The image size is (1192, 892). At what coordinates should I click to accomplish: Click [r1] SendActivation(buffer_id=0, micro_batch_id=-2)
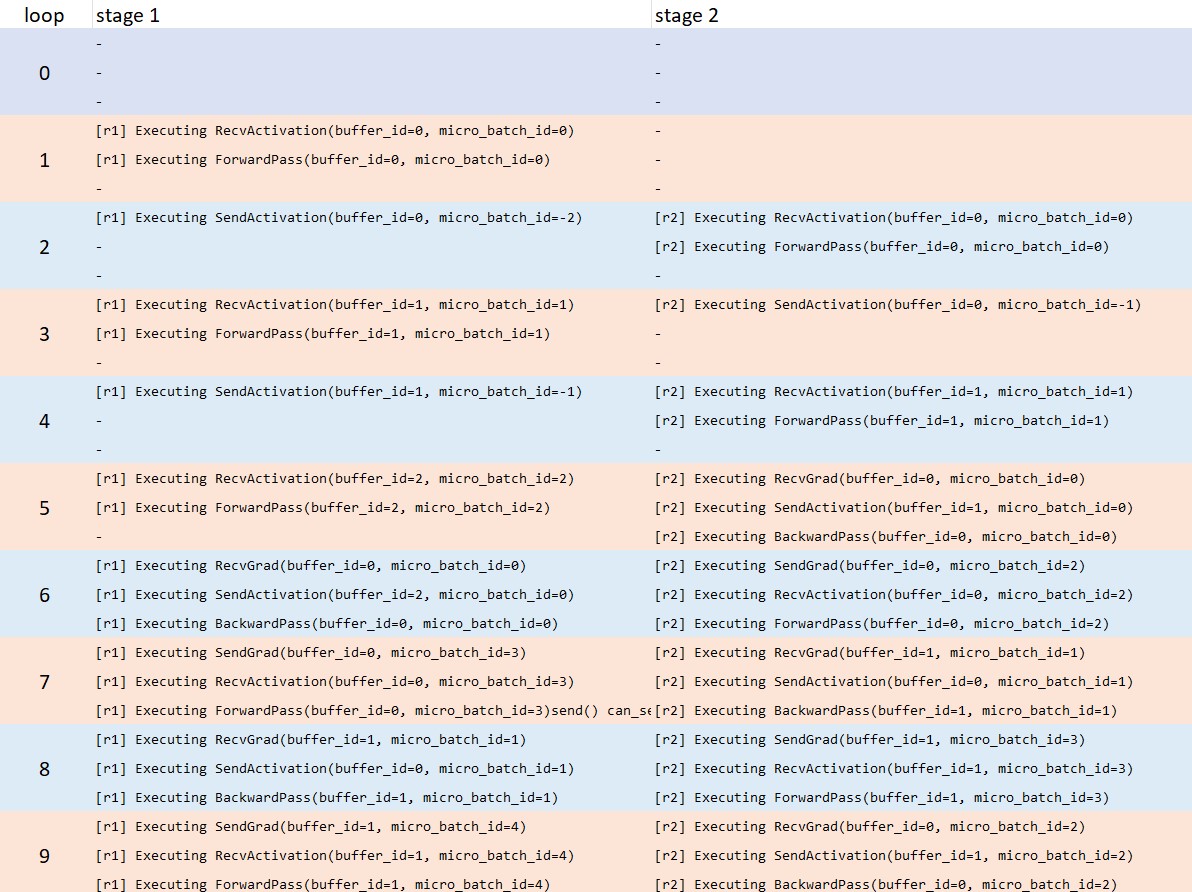339,218
